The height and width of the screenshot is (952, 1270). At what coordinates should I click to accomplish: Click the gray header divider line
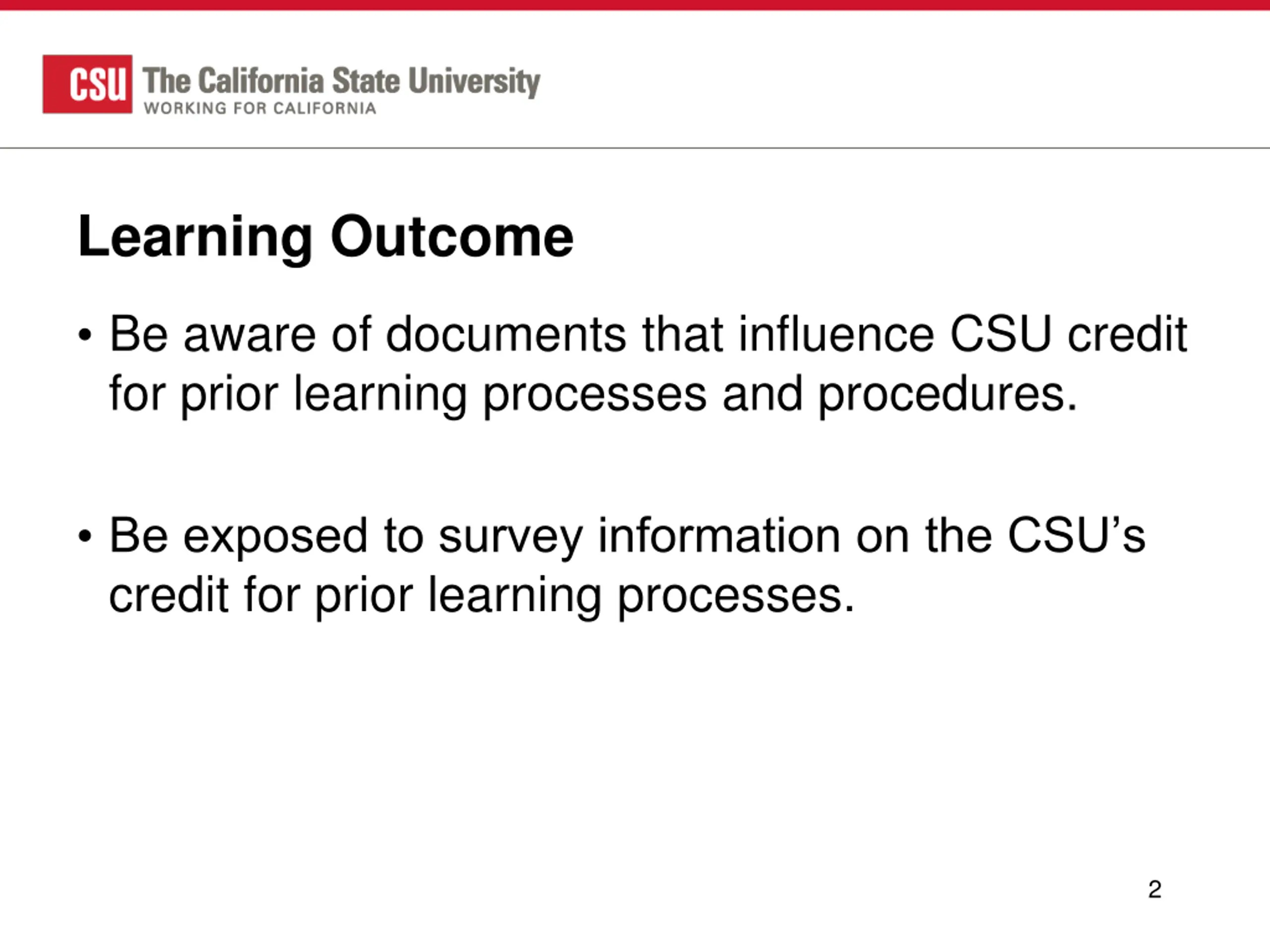(635, 148)
